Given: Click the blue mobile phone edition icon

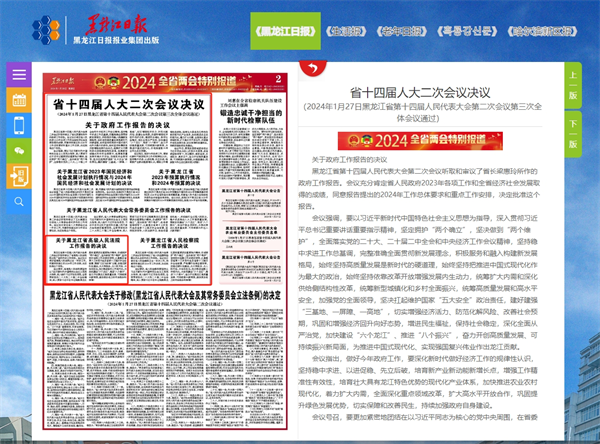Looking at the screenshot, I should [x=19, y=125].
